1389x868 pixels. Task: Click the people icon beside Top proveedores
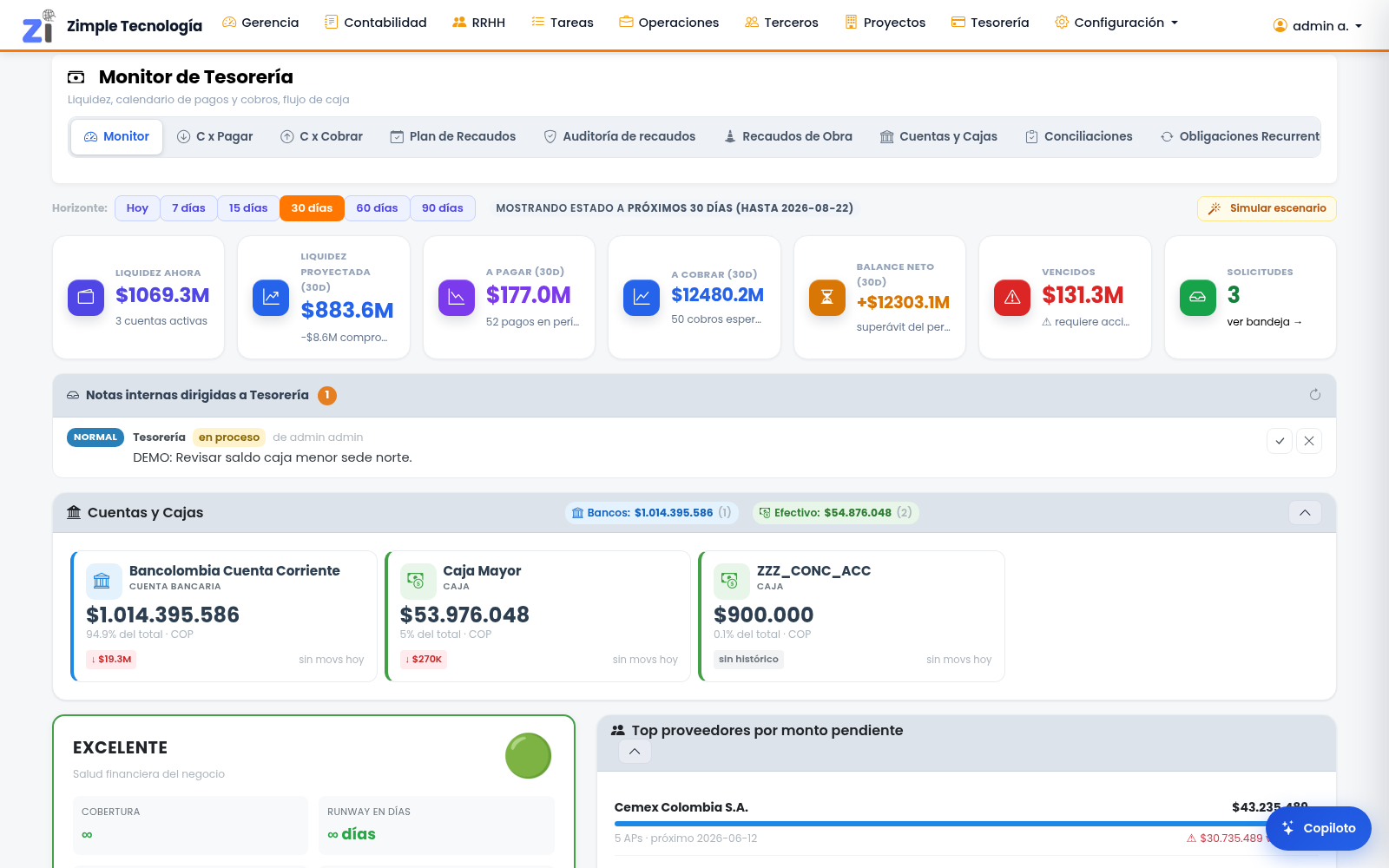click(x=618, y=731)
